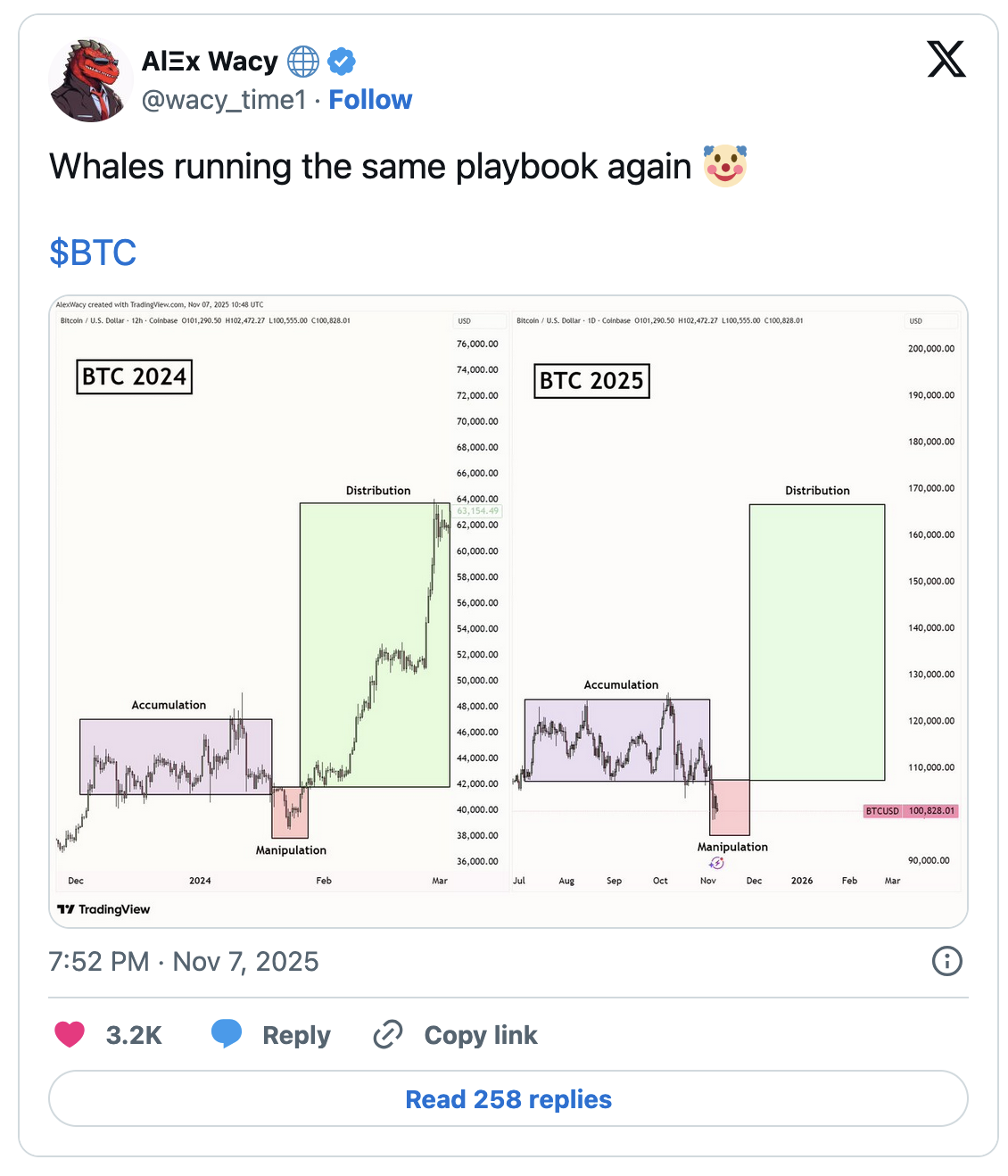The width and height of the screenshot is (1008, 1176).
Task: Open replies with the Reply bubble icon
Action: [x=227, y=1034]
